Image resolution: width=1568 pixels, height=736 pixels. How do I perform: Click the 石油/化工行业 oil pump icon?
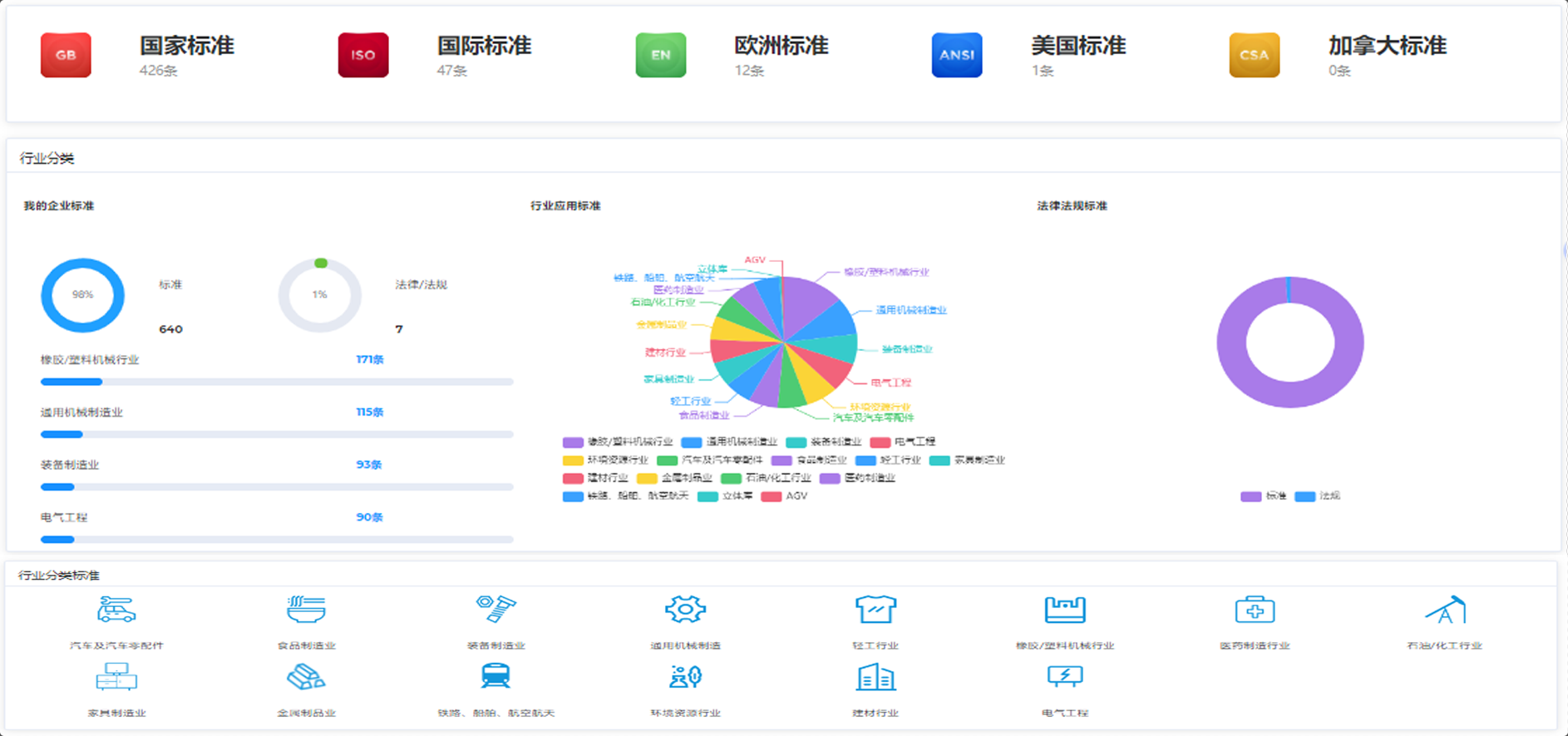(1444, 610)
